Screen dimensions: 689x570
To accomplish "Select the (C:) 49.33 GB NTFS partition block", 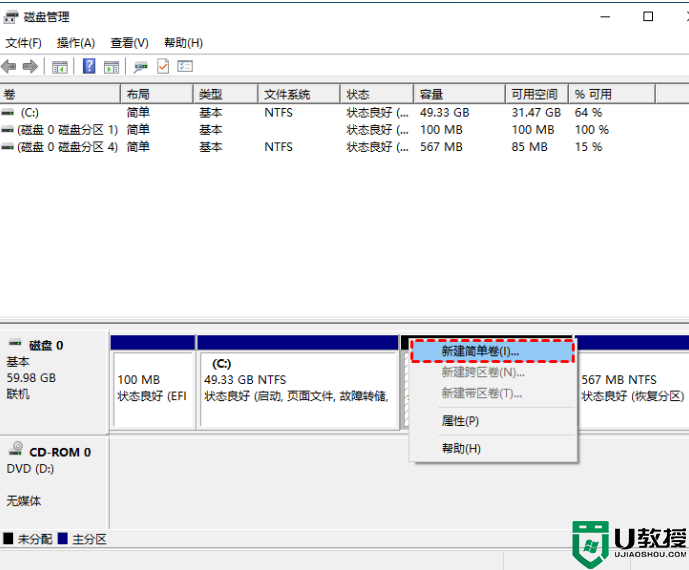I will click(x=298, y=382).
